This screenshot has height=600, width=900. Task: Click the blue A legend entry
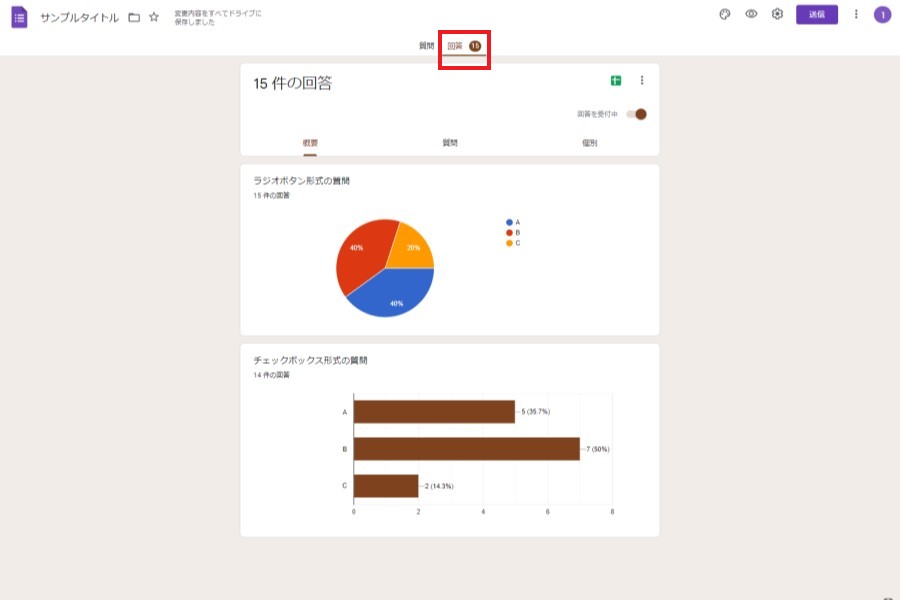(514, 222)
